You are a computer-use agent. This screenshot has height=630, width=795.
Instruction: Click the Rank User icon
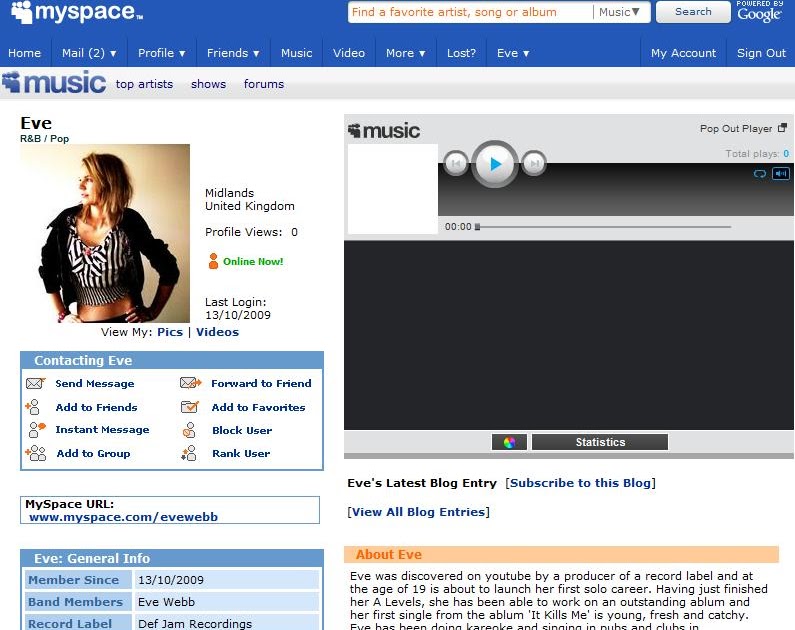[x=189, y=453]
